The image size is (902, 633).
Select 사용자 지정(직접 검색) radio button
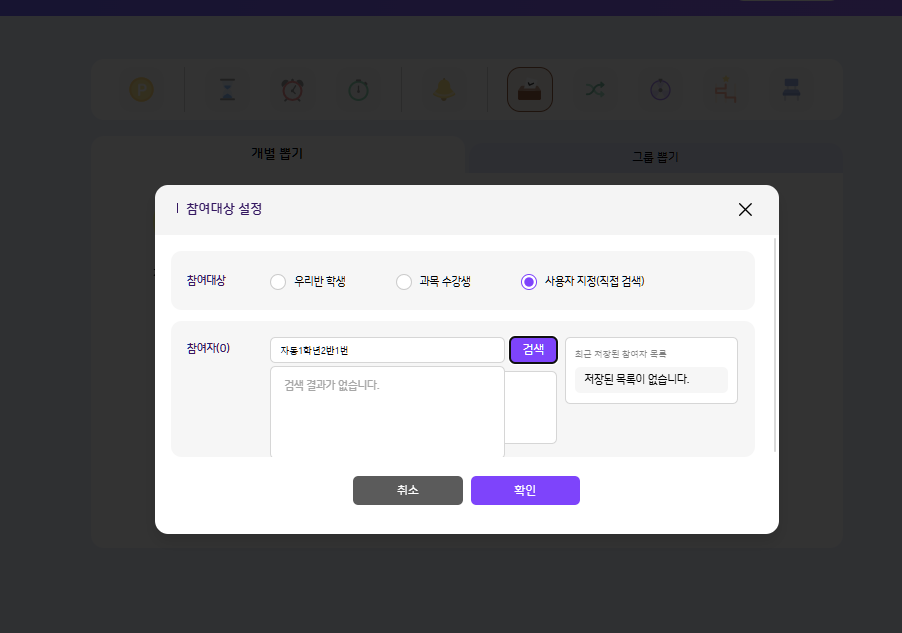[x=529, y=282]
